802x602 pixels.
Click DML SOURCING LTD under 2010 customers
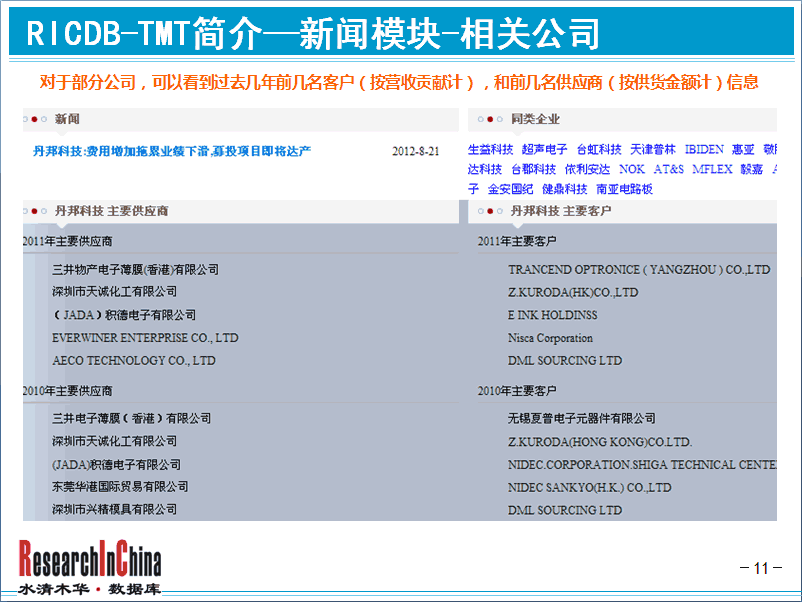click(x=565, y=510)
